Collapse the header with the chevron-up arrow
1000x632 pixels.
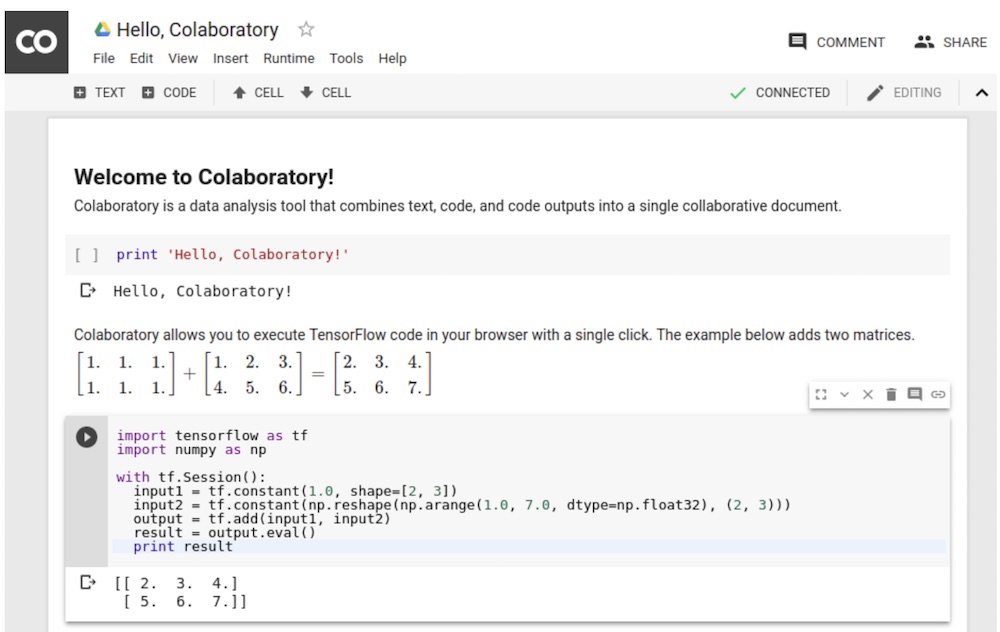point(982,93)
